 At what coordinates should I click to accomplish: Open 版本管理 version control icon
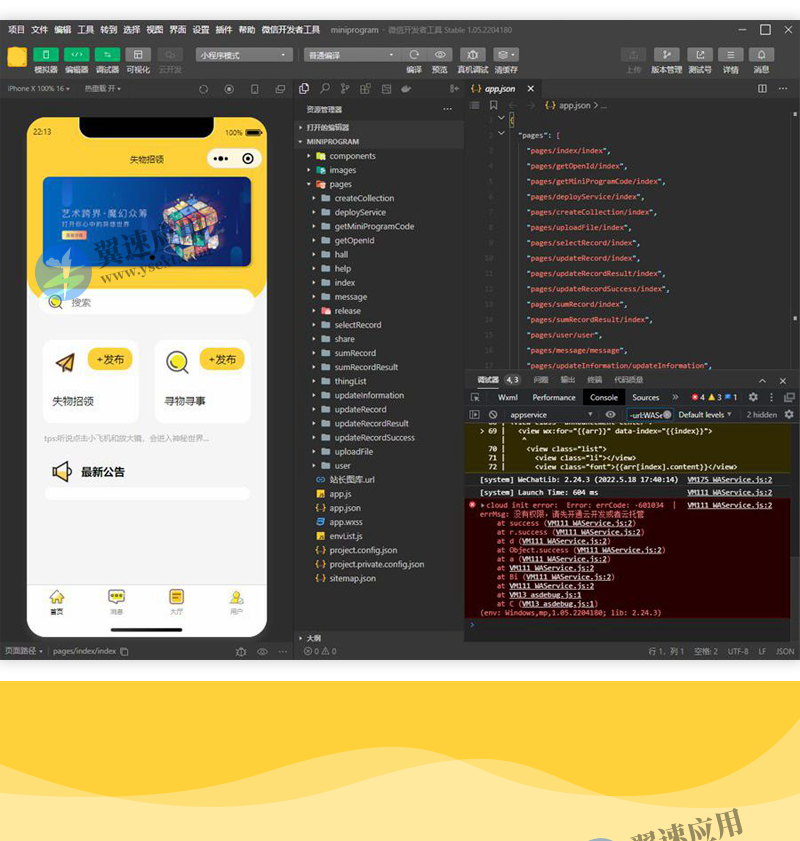[x=666, y=54]
